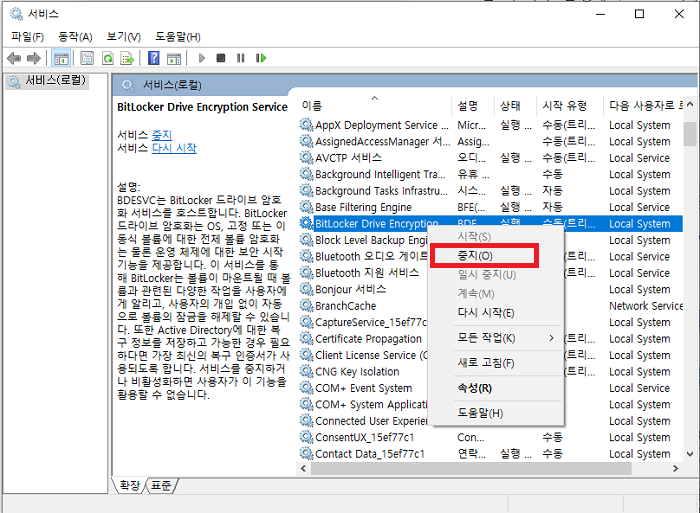The image size is (700, 513).
Task: Choose 도움말(H) in the context menu
Action: pyautogui.click(x=480, y=413)
